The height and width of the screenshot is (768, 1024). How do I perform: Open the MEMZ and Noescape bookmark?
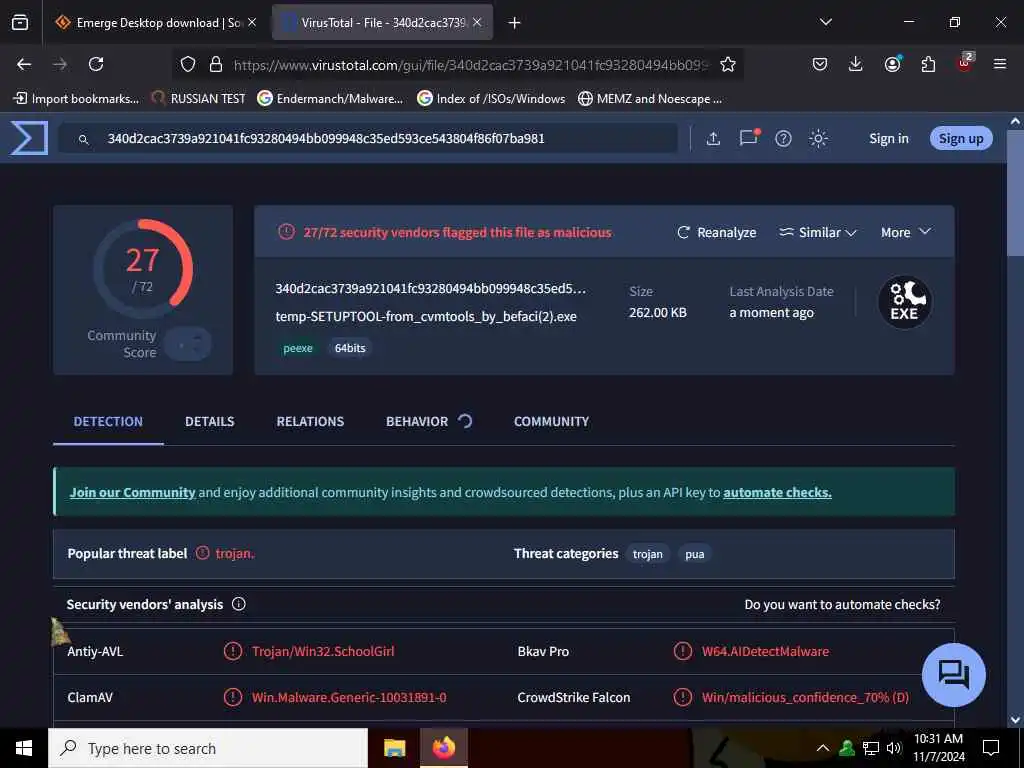click(x=650, y=99)
